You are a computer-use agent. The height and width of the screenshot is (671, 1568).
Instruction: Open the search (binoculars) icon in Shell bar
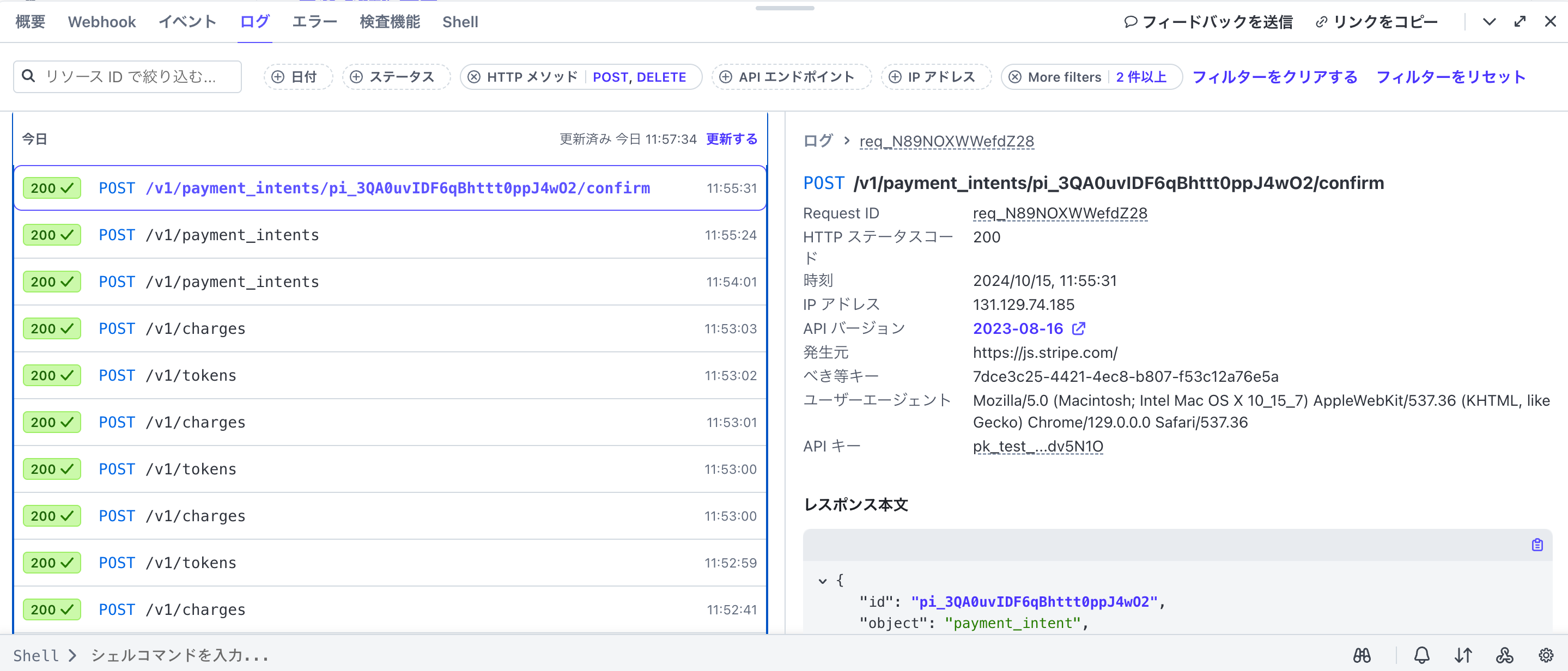coord(1362,655)
